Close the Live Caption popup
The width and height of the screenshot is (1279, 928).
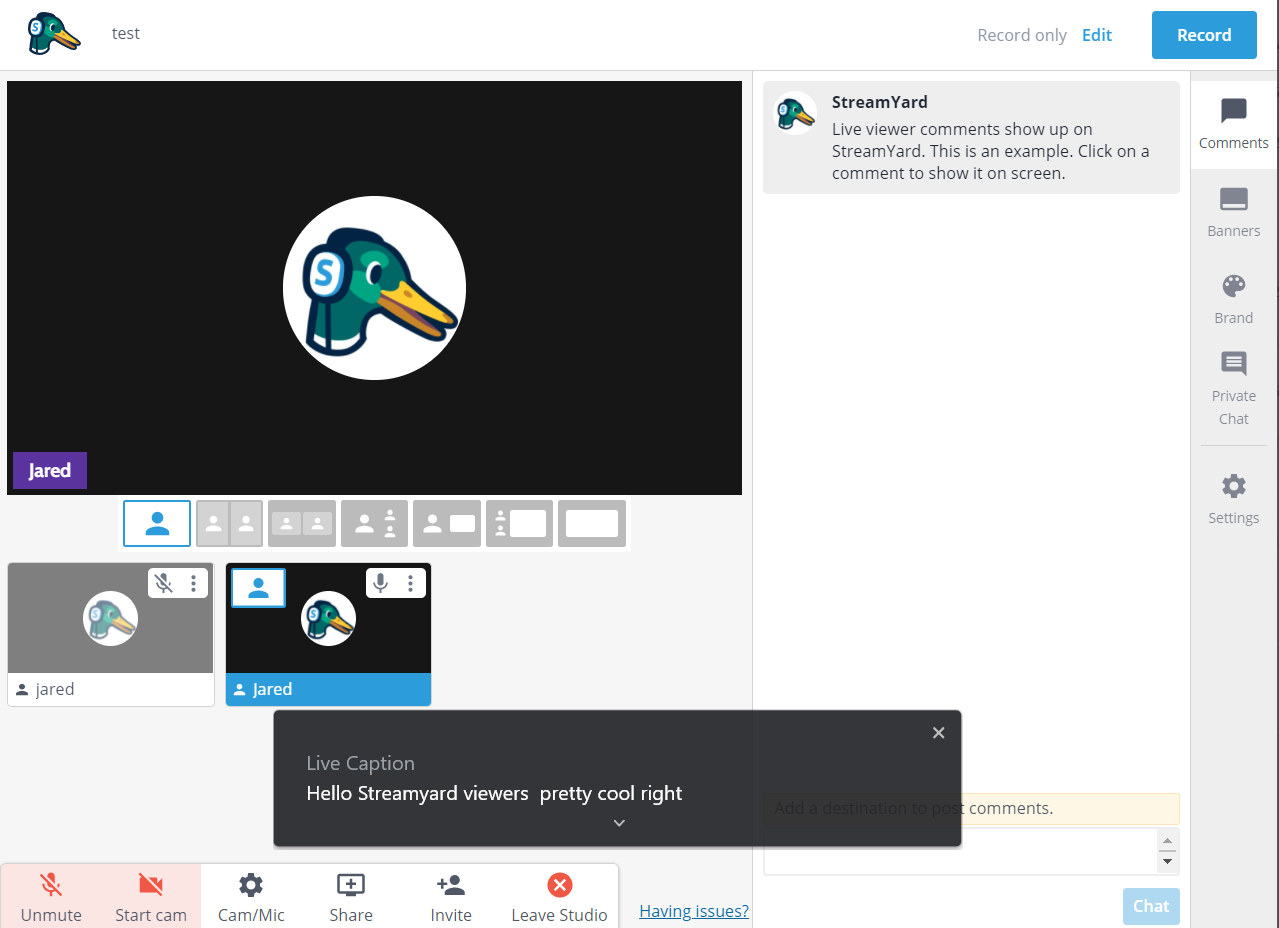click(938, 733)
